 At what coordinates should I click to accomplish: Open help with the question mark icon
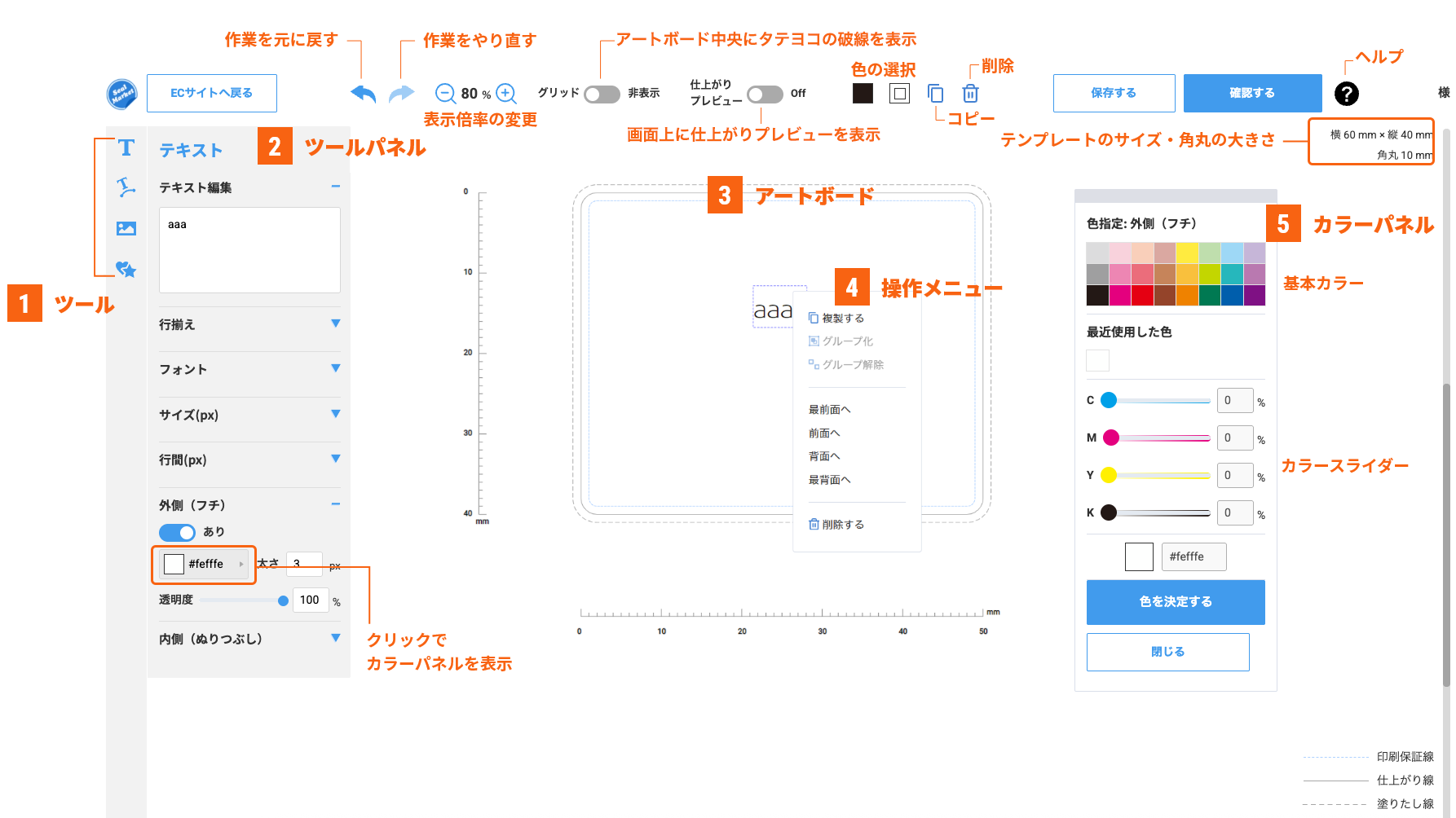(x=1346, y=94)
